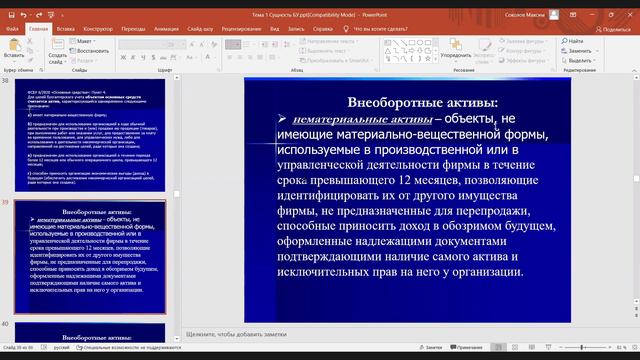Switch to the Рецензирование tab
This screenshot has width=640, height=360.
241,29
